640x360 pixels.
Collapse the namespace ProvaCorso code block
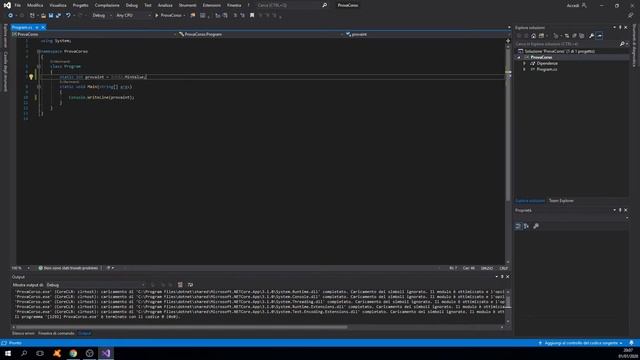click(x=39, y=51)
